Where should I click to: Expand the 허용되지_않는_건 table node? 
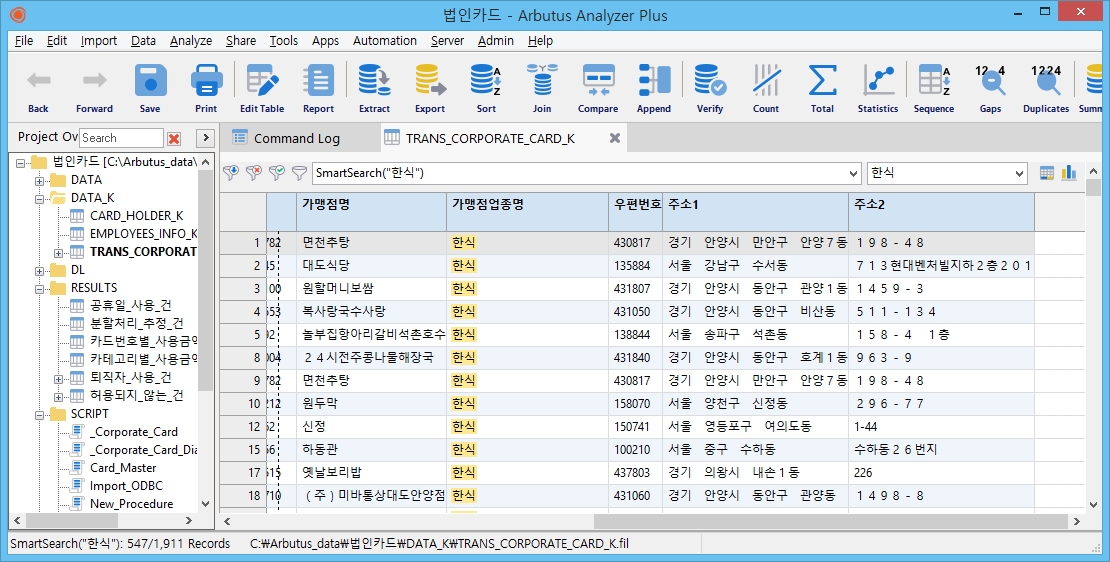[58, 396]
